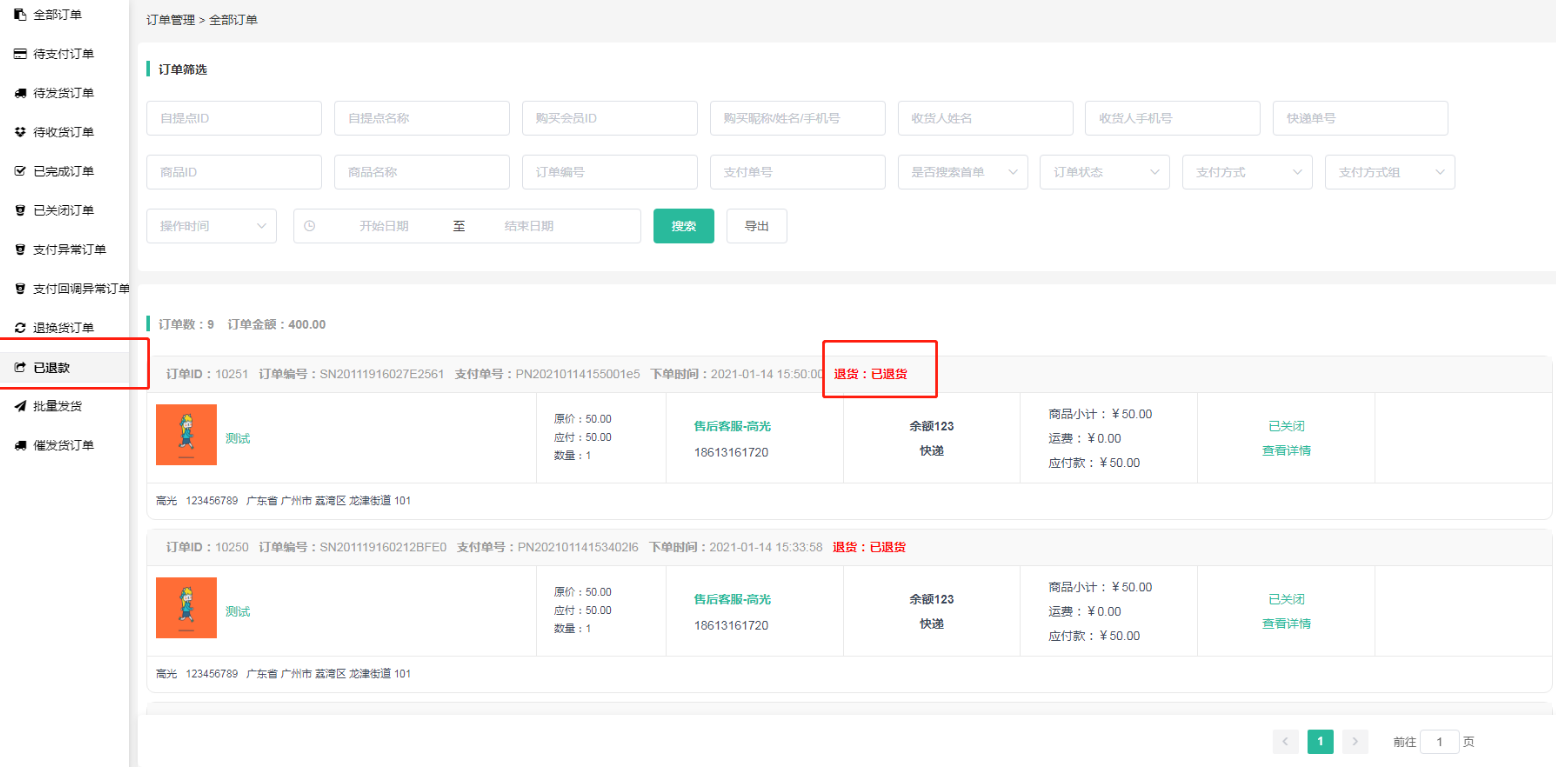This screenshot has height=775, width=1556.
Task: Open 已关闭订单 in sidebar menu
Action: pyautogui.click(x=63, y=210)
